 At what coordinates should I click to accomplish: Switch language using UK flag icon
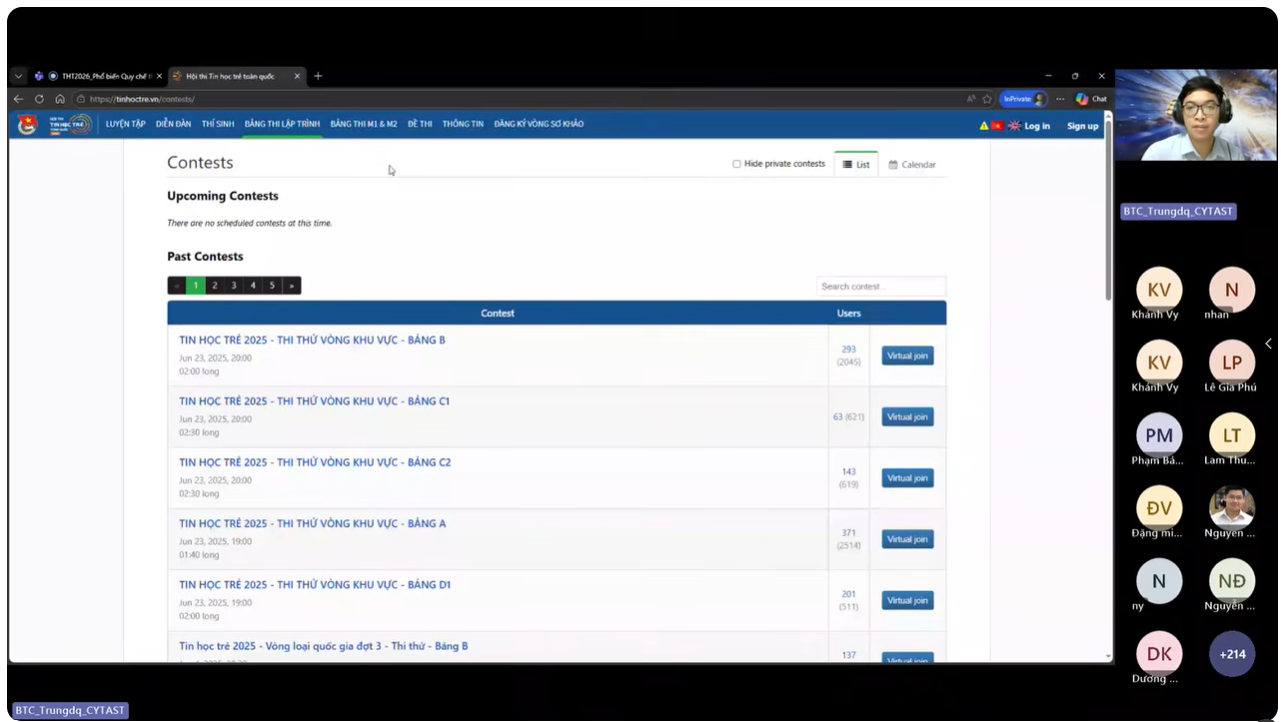(1014, 126)
